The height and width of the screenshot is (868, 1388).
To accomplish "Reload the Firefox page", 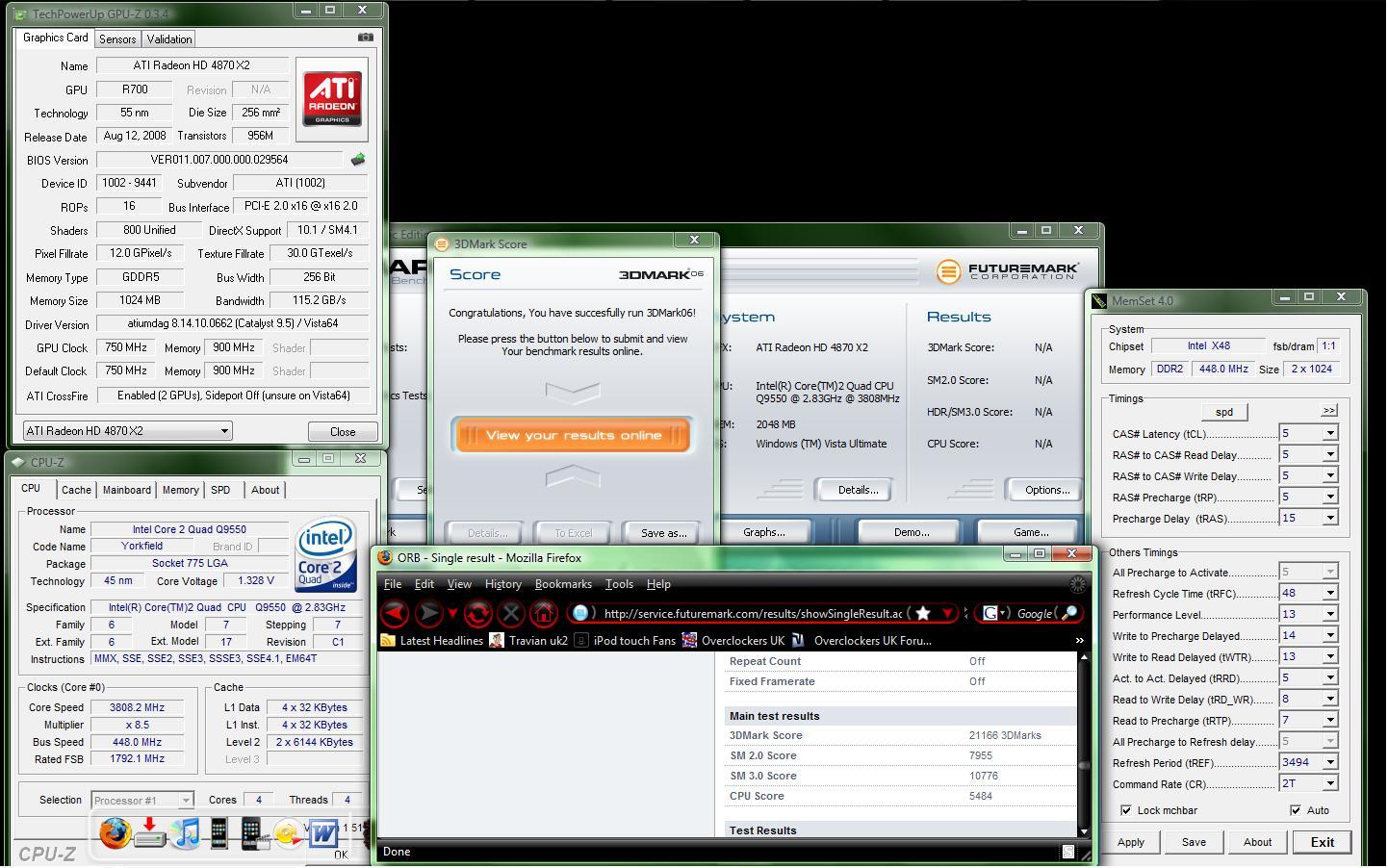I will click(x=477, y=613).
